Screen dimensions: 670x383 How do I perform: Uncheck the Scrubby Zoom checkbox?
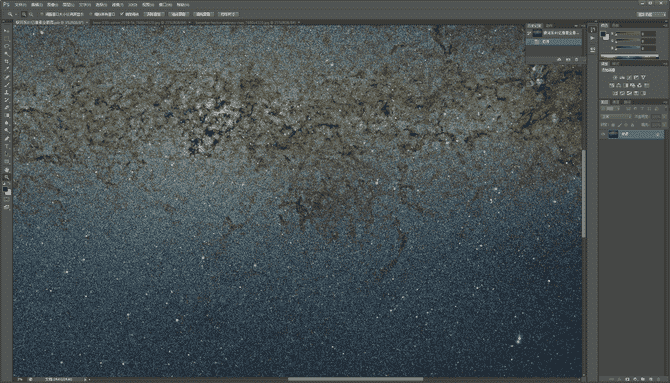(123, 14)
